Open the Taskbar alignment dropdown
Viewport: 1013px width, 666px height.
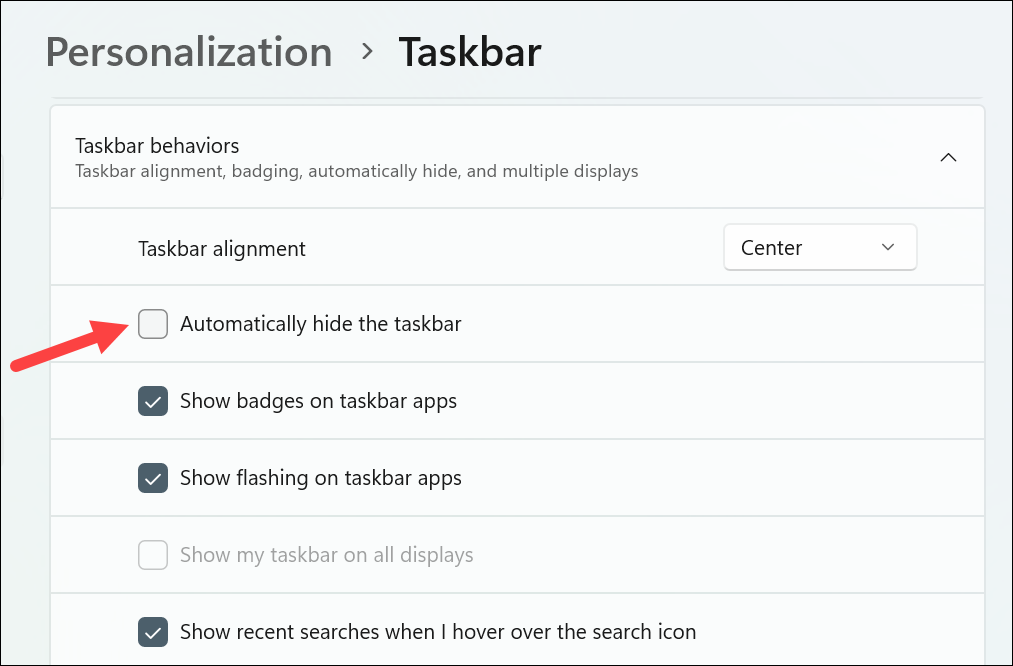click(x=820, y=247)
